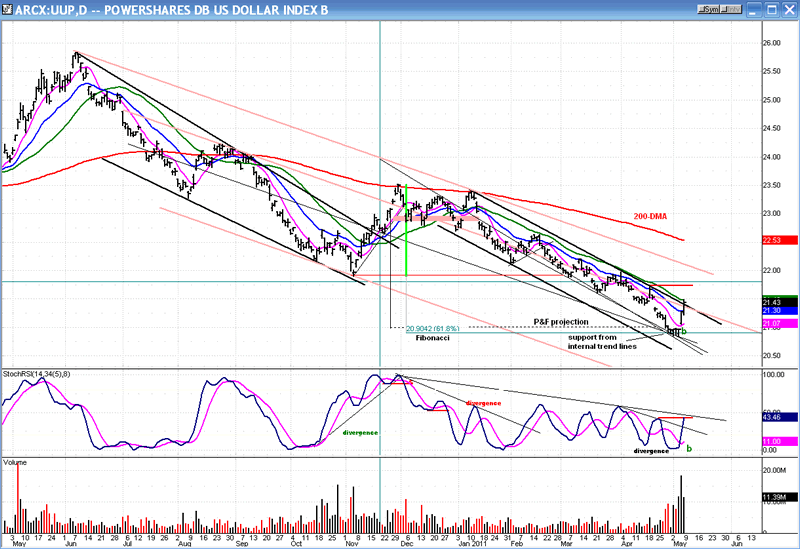Image resolution: width=800 pixels, height=549 pixels.
Task: Click the Sym link button in title bar
Action: click(x=708, y=9)
